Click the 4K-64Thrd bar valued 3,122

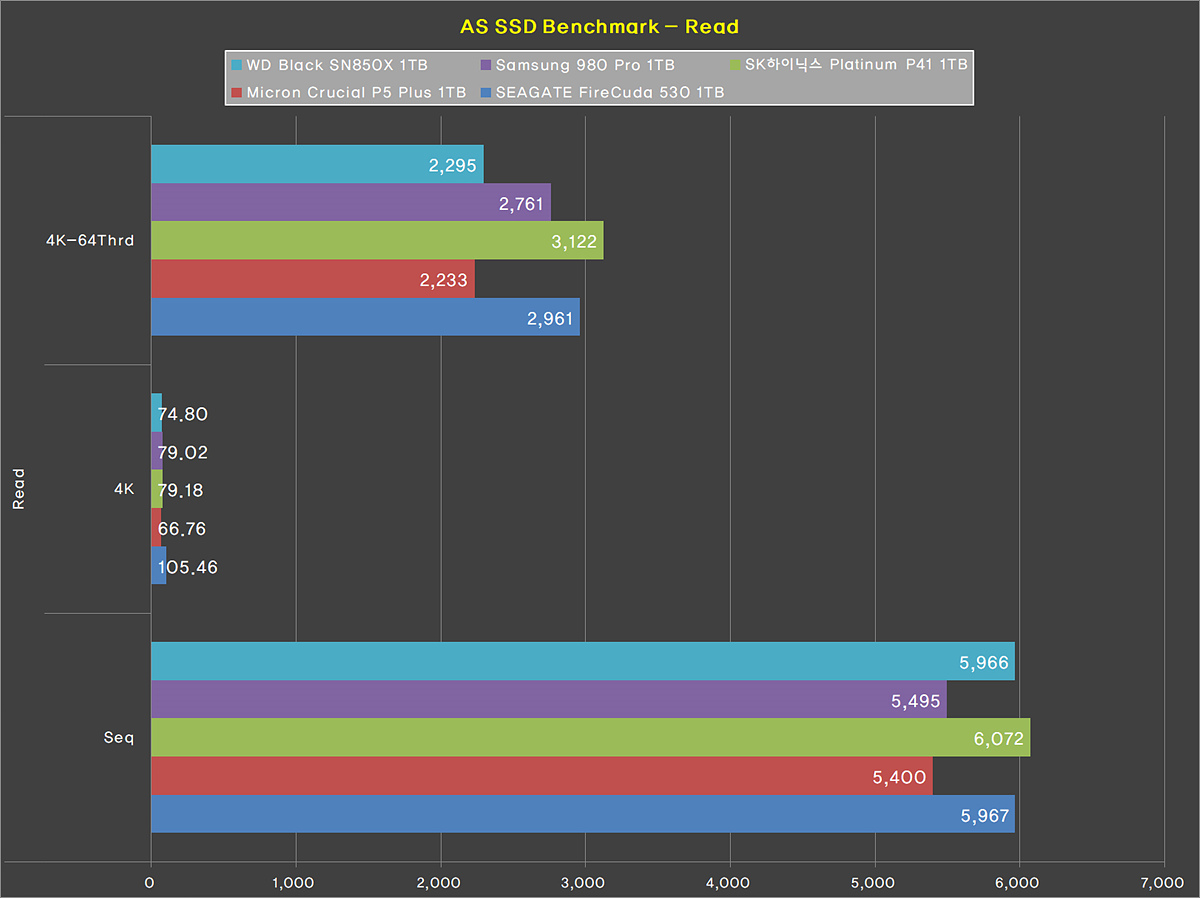(377, 240)
